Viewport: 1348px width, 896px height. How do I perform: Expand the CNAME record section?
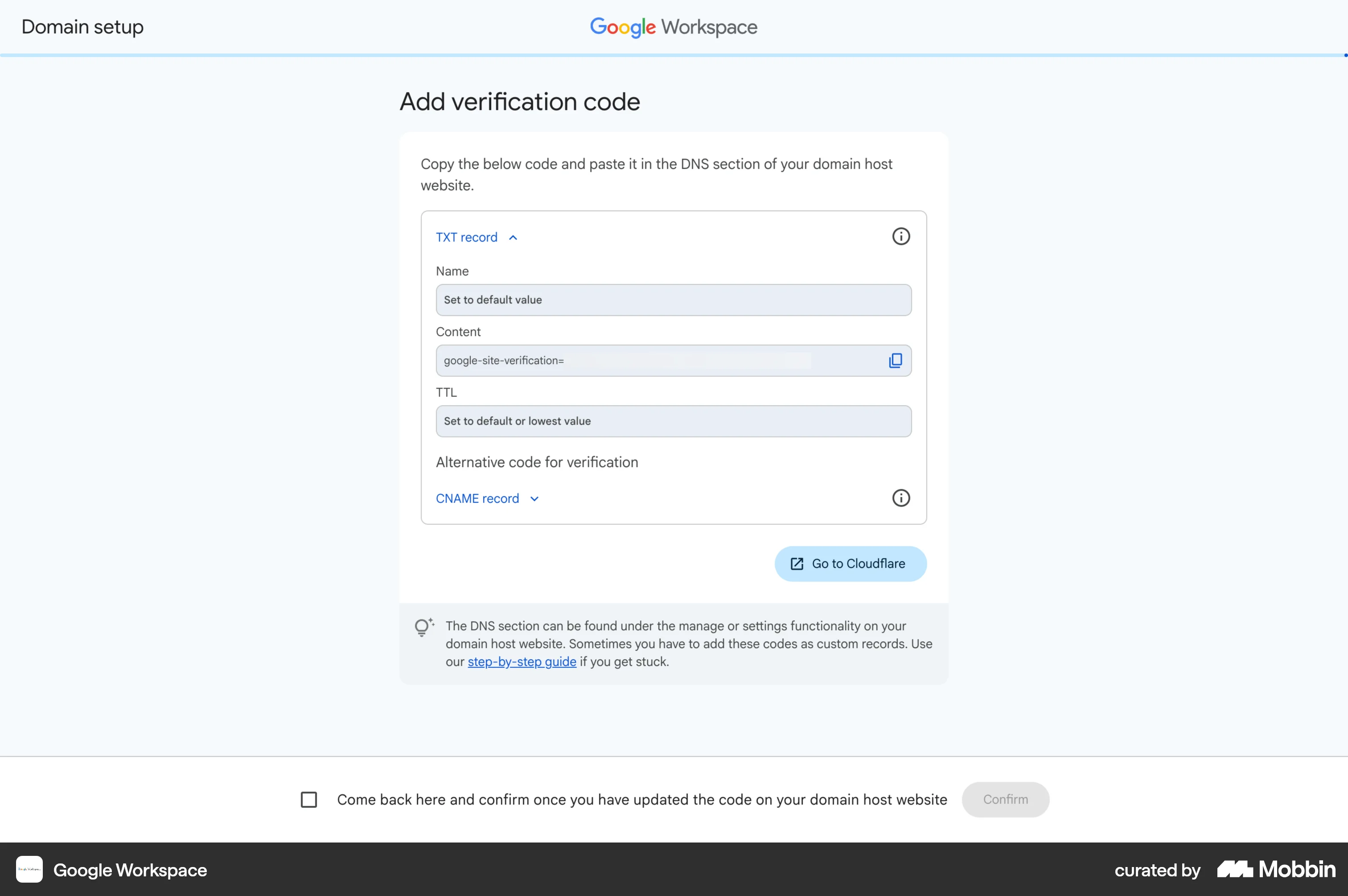click(487, 498)
